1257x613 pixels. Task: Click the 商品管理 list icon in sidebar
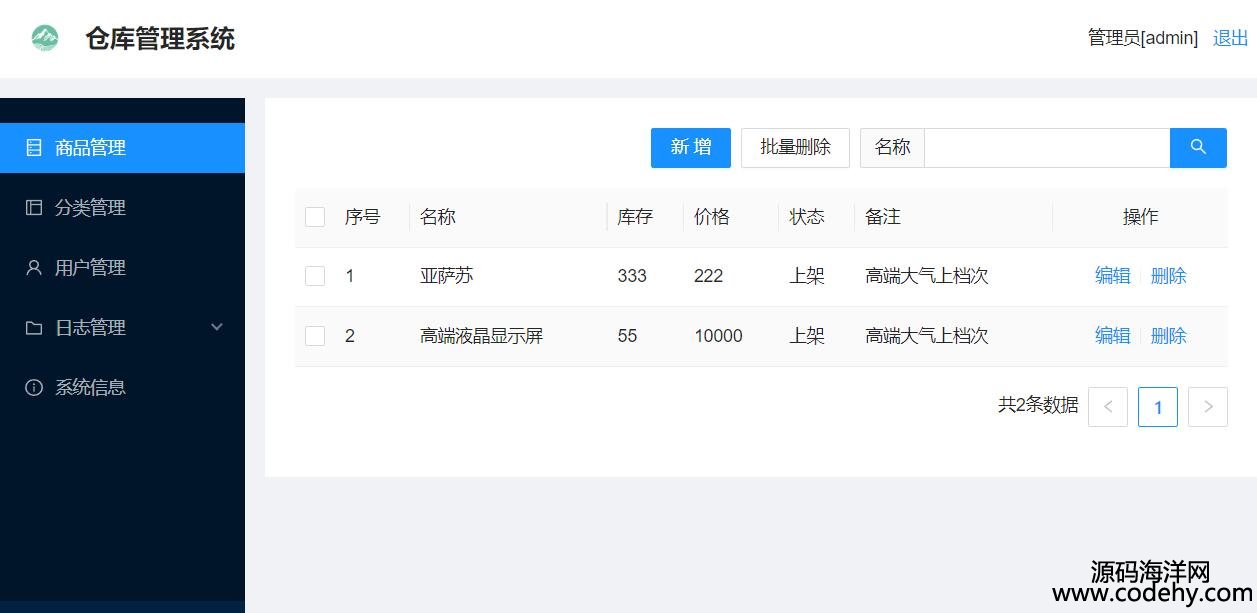coord(34,148)
